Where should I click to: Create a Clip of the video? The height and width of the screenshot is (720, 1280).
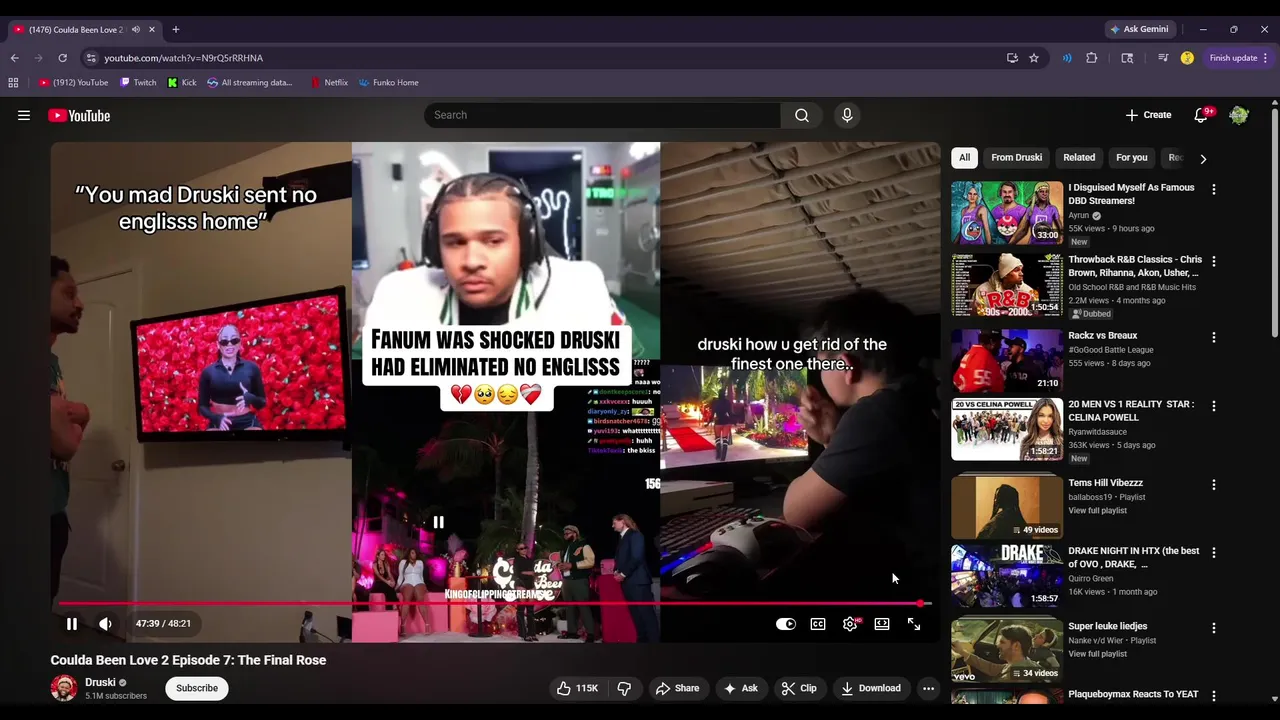799,688
